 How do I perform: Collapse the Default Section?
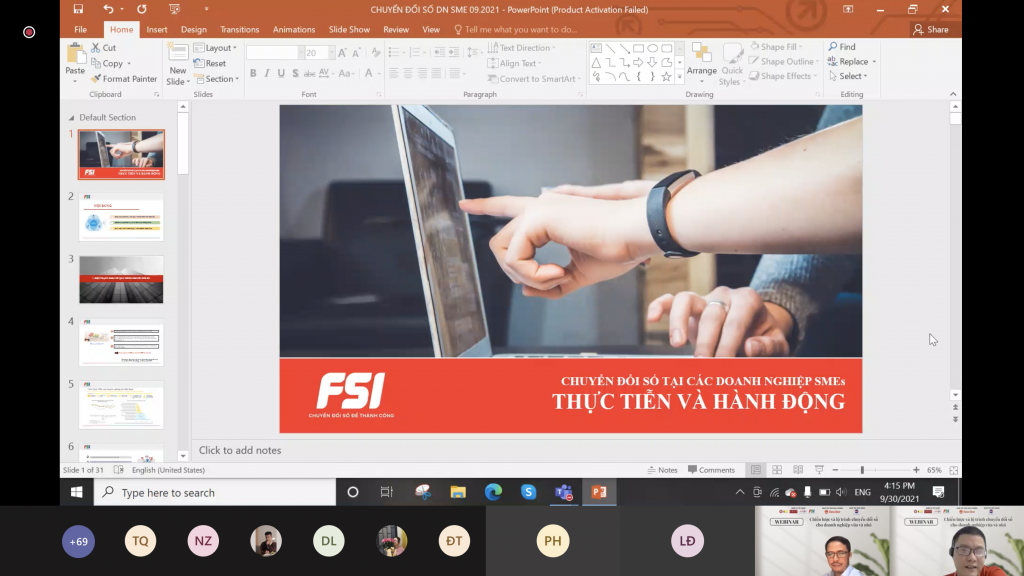pyautogui.click(x=71, y=118)
